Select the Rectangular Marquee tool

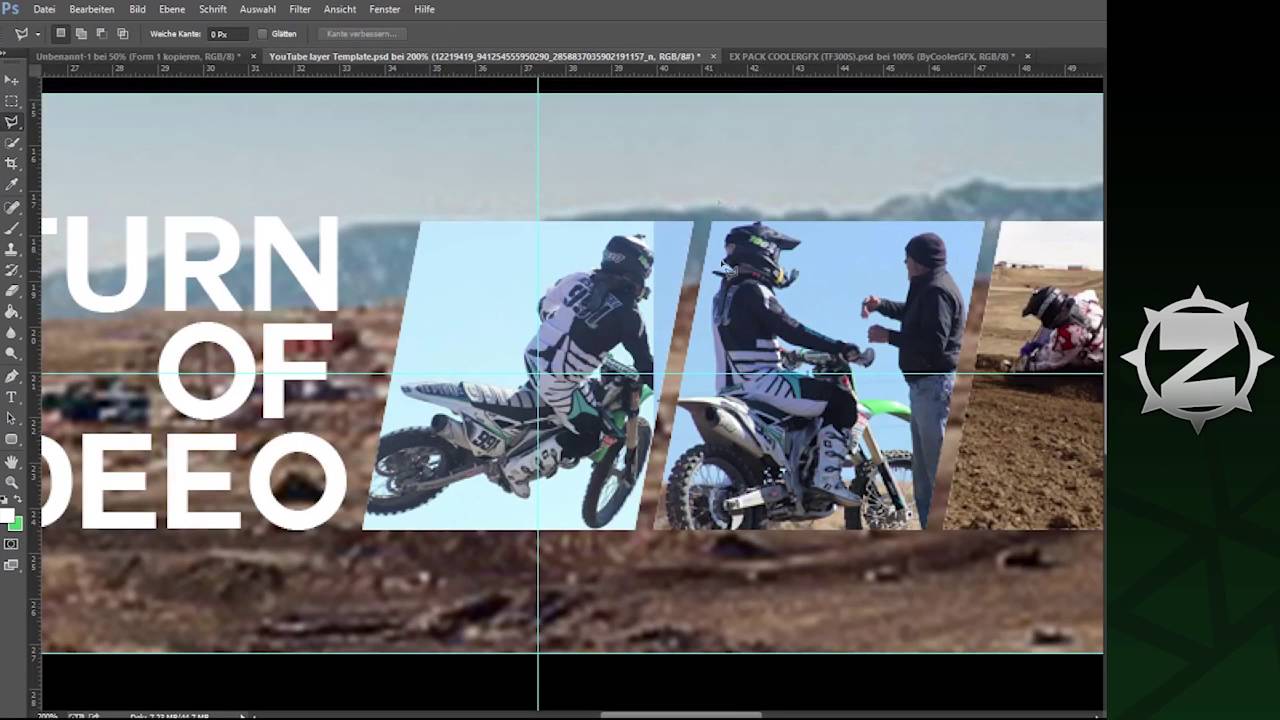pyautogui.click(x=11, y=101)
